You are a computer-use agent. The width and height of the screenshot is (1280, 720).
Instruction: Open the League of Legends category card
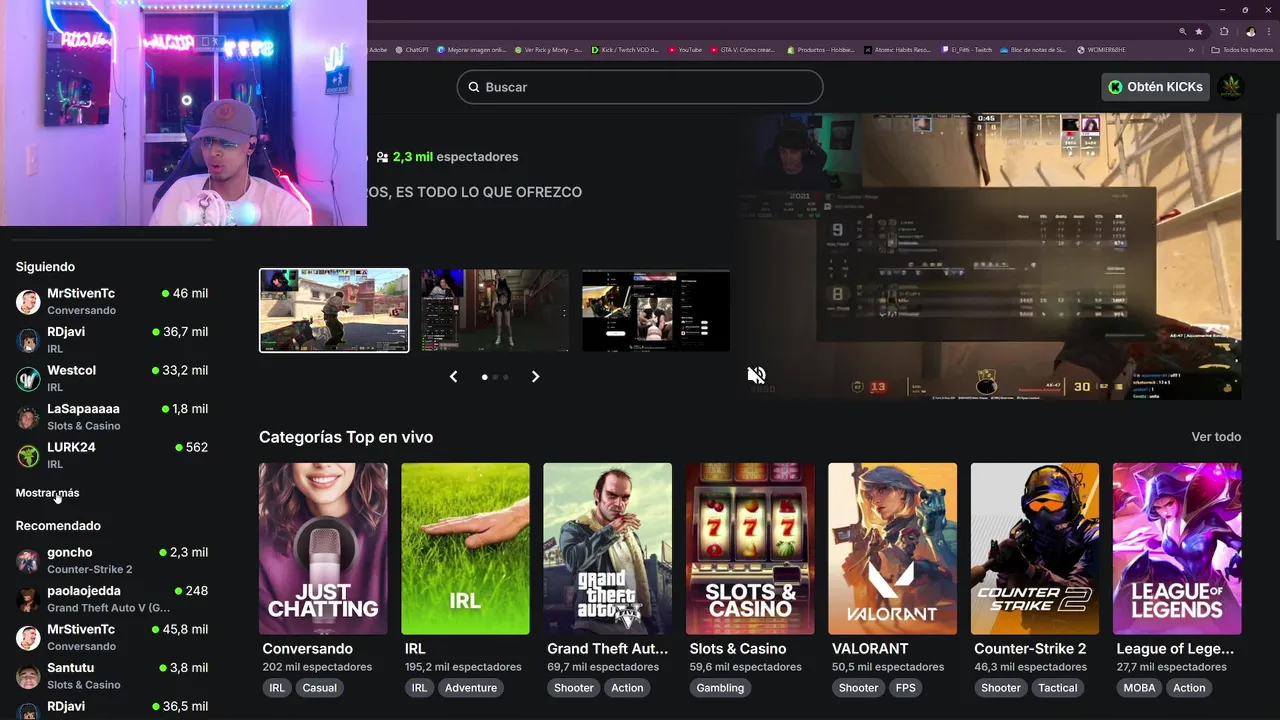(x=1177, y=548)
